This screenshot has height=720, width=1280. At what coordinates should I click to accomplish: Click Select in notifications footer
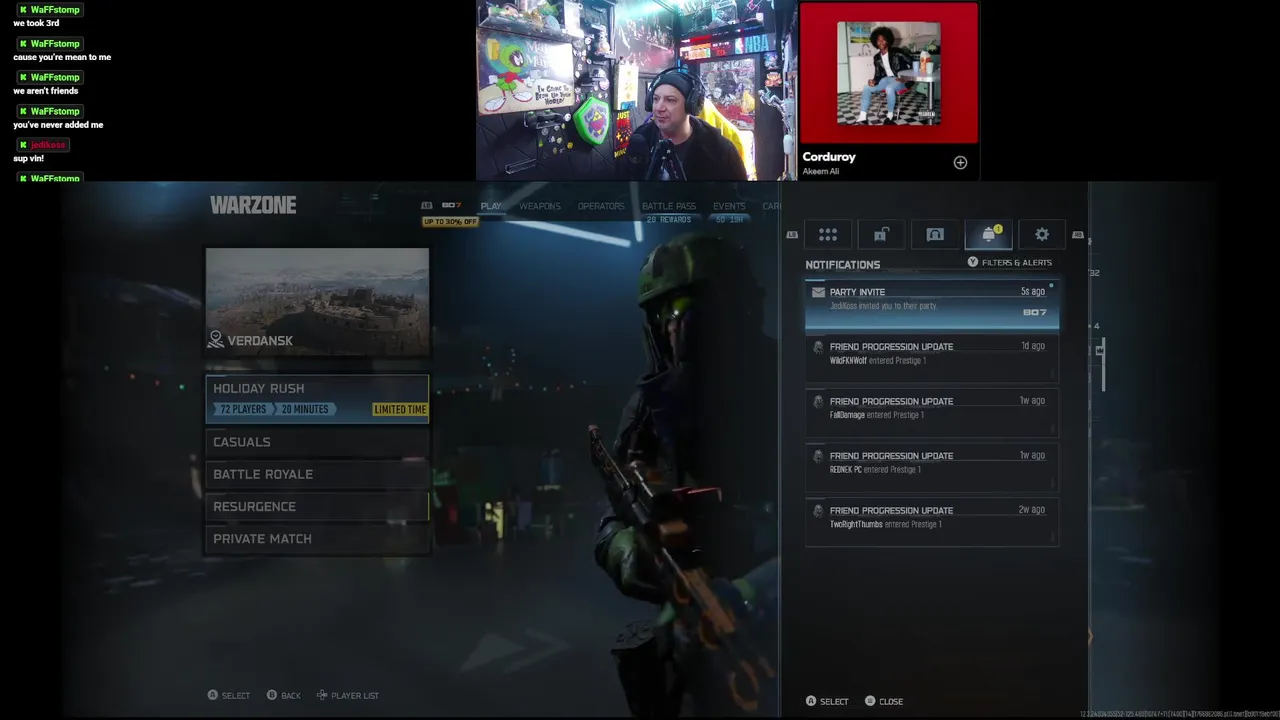(834, 701)
